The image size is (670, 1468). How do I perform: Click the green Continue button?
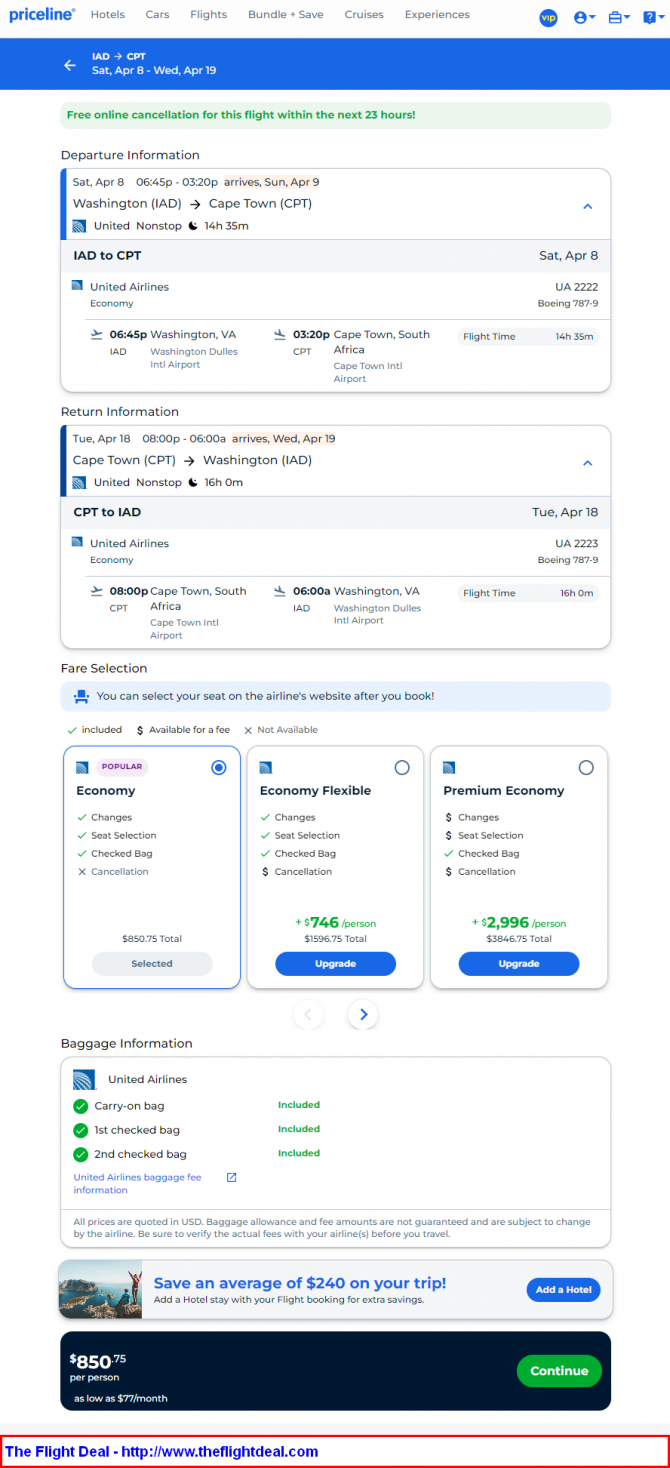tap(559, 1371)
